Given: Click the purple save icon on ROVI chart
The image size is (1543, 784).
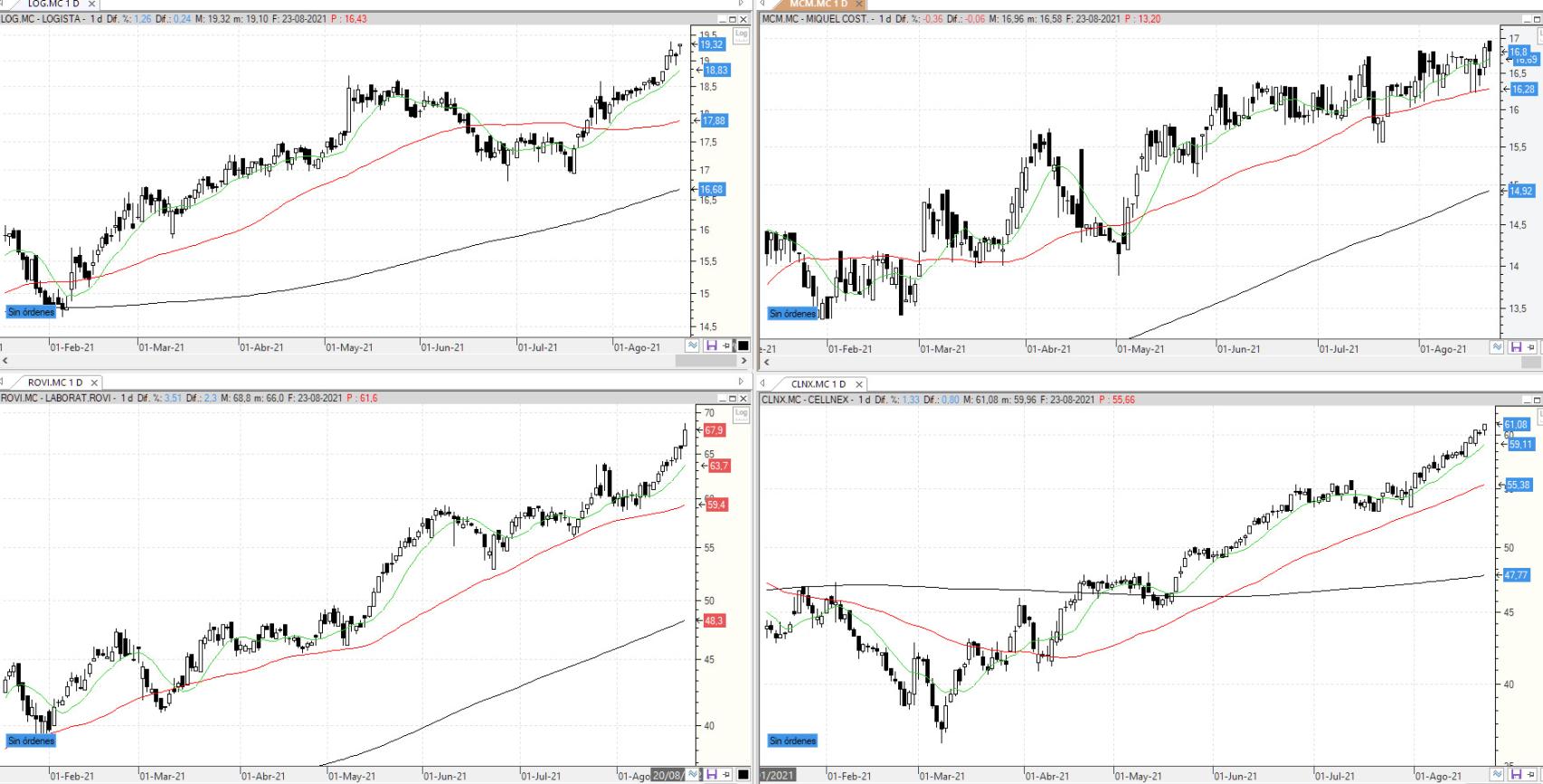Looking at the screenshot, I should point(711,774).
